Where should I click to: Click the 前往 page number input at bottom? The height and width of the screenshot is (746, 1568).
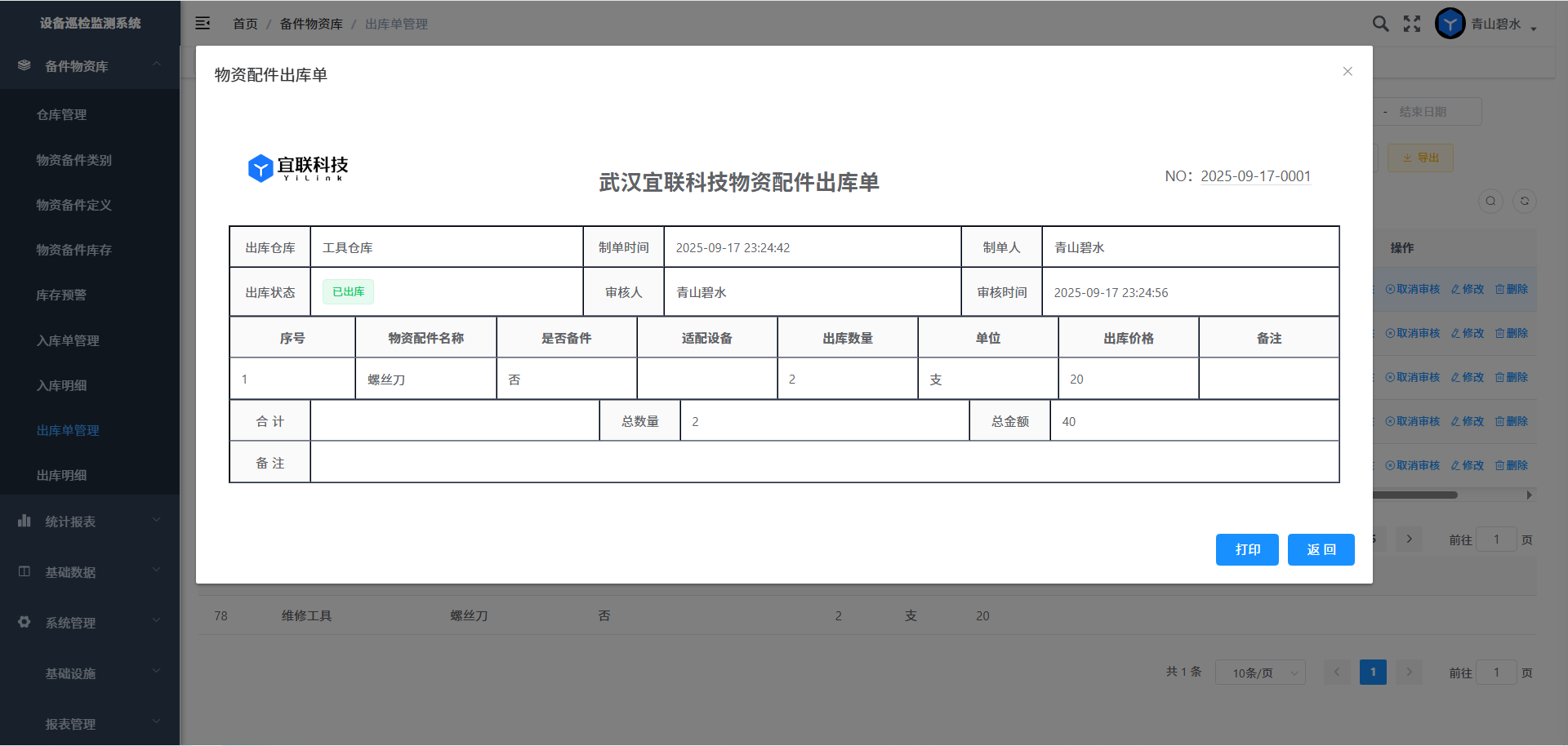(x=1496, y=673)
